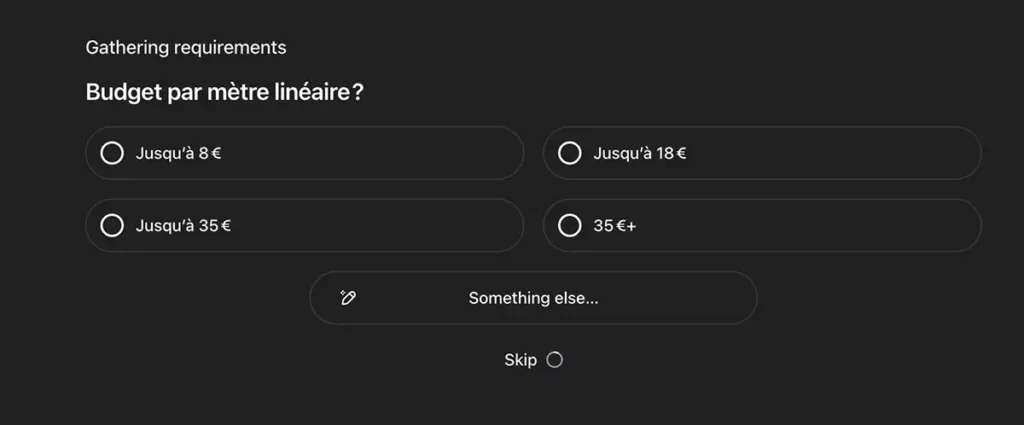Click the "Jusqu'à 18 €" label text

point(639,153)
